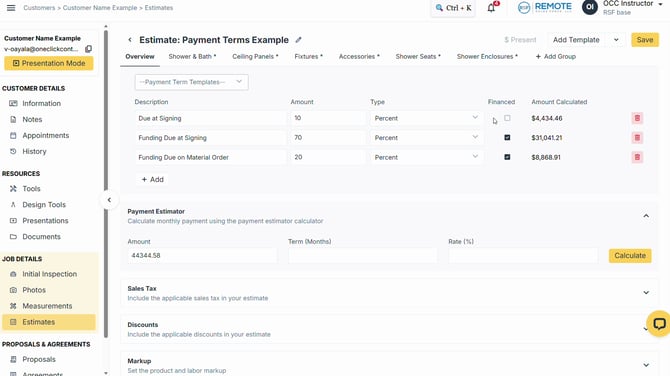
Task: Open Photos in the sidebar
Action: pyautogui.click(x=34, y=290)
